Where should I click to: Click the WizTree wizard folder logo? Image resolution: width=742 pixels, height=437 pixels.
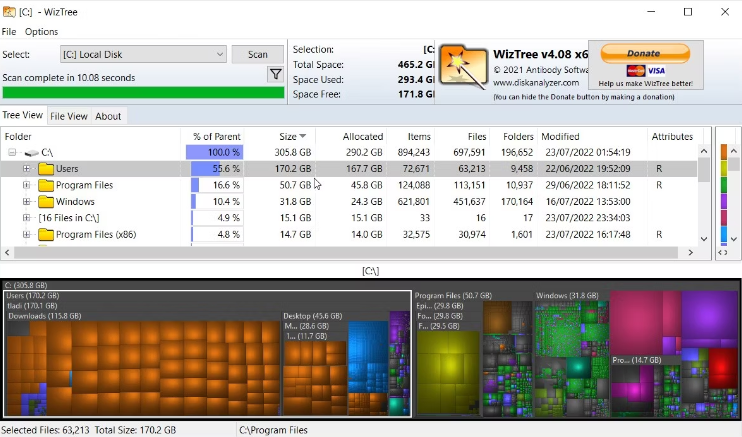463,67
